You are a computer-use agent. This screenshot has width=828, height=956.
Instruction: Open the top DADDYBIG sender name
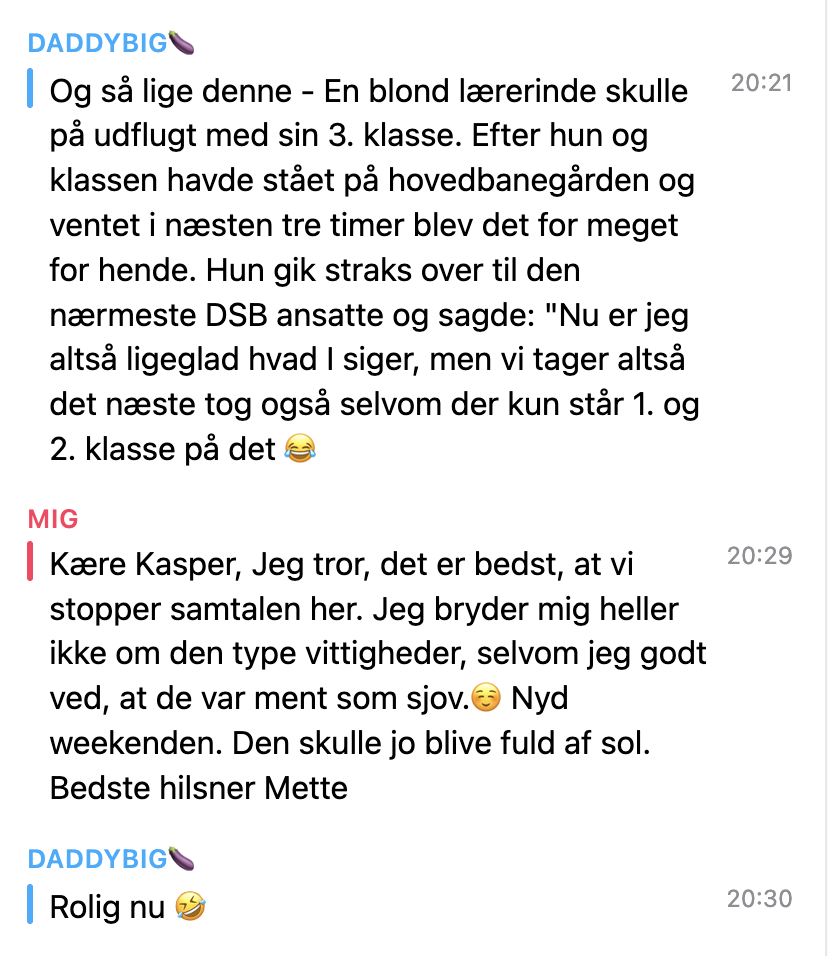[96, 43]
